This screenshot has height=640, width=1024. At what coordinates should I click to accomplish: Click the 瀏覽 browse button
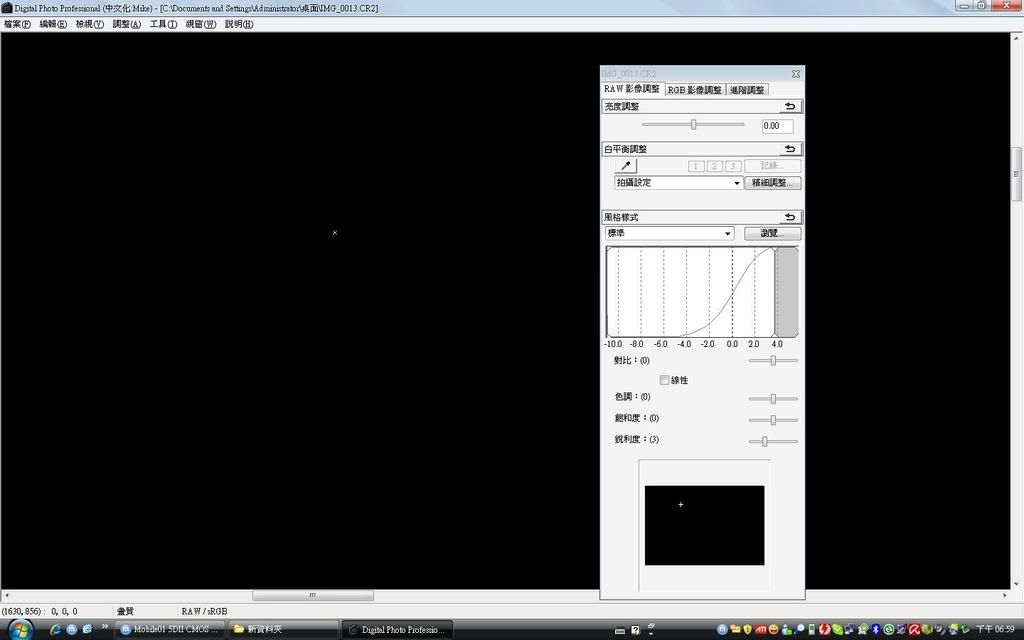772,233
